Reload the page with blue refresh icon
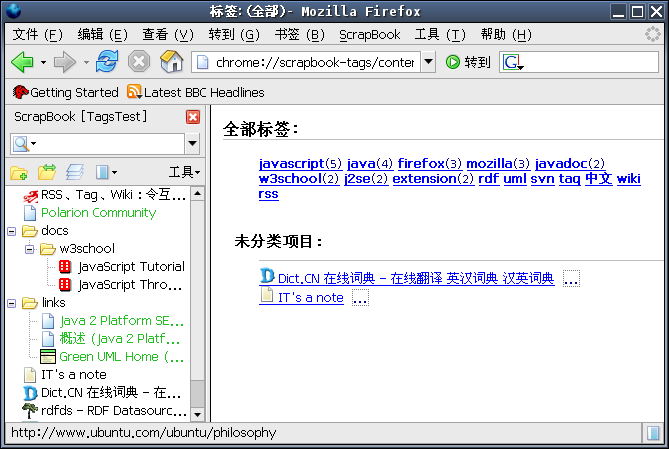 107,61
